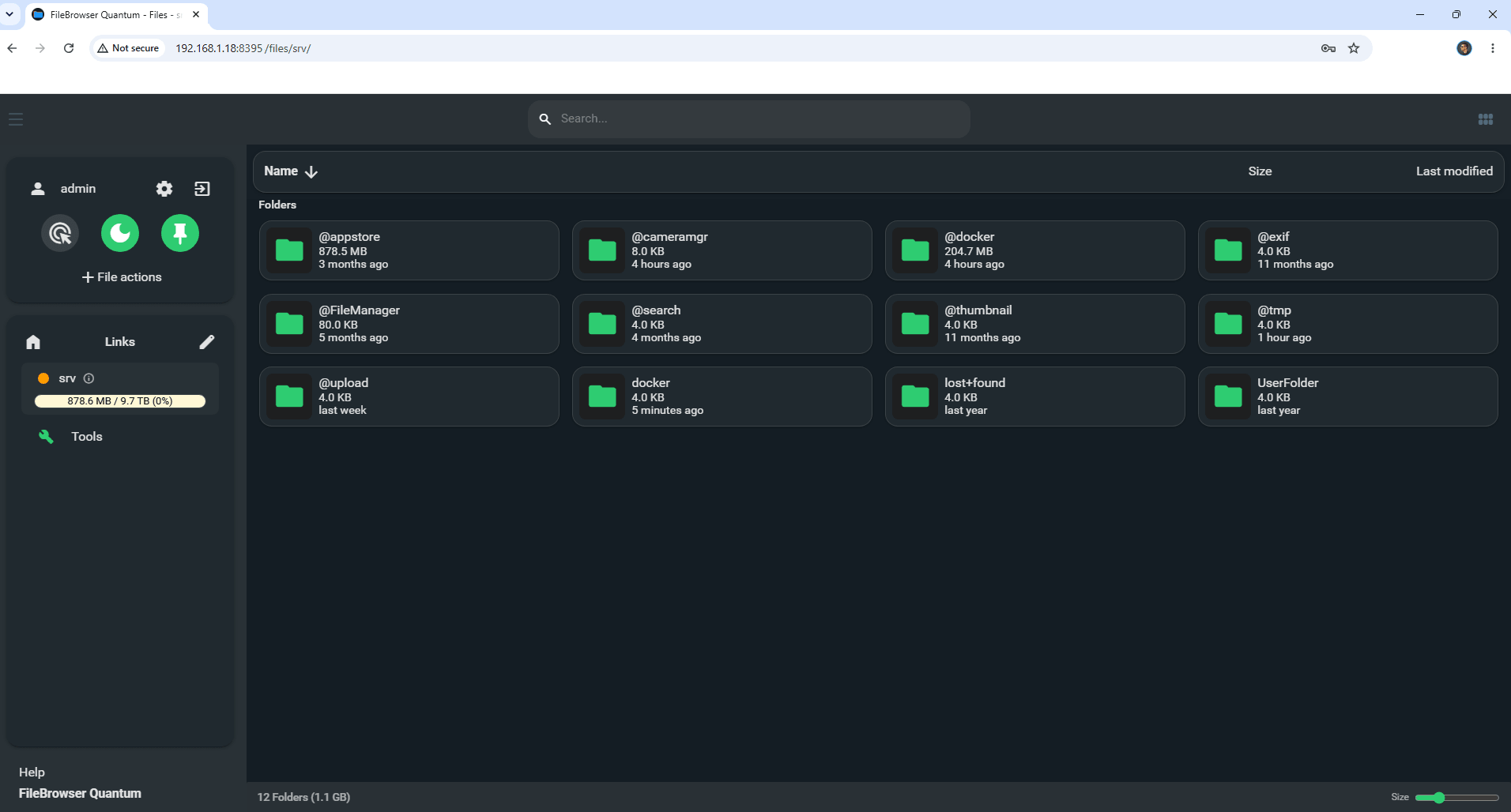
Task: Bookmark this page with star icon
Action: [1354, 48]
